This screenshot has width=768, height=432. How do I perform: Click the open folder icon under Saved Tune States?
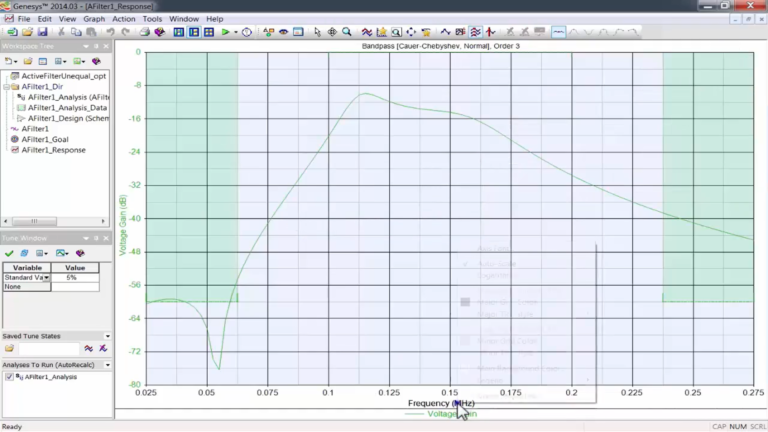click(9, 349)
